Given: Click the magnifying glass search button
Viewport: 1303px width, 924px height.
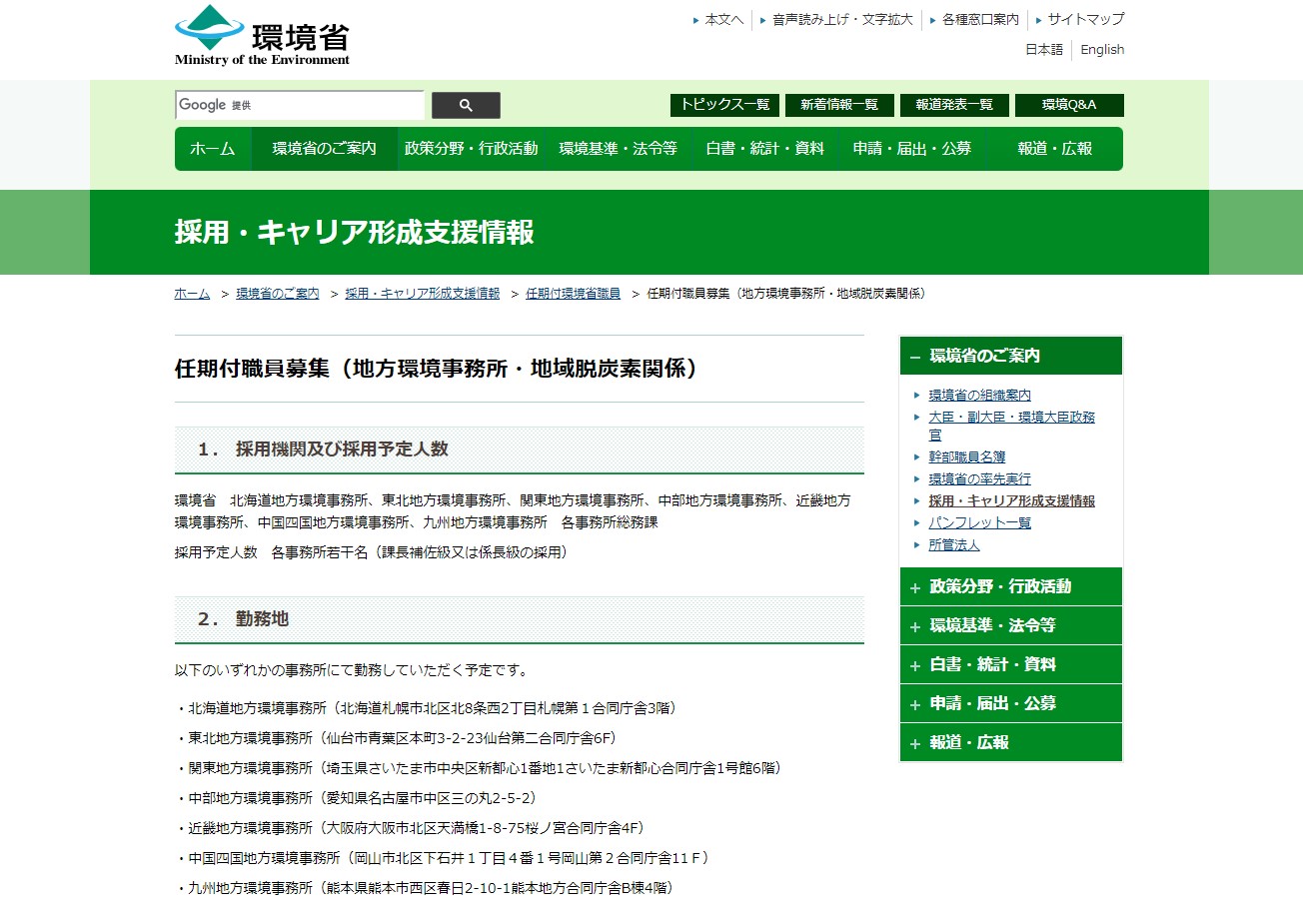Looking at the screenshot, I should pos(466,105).
